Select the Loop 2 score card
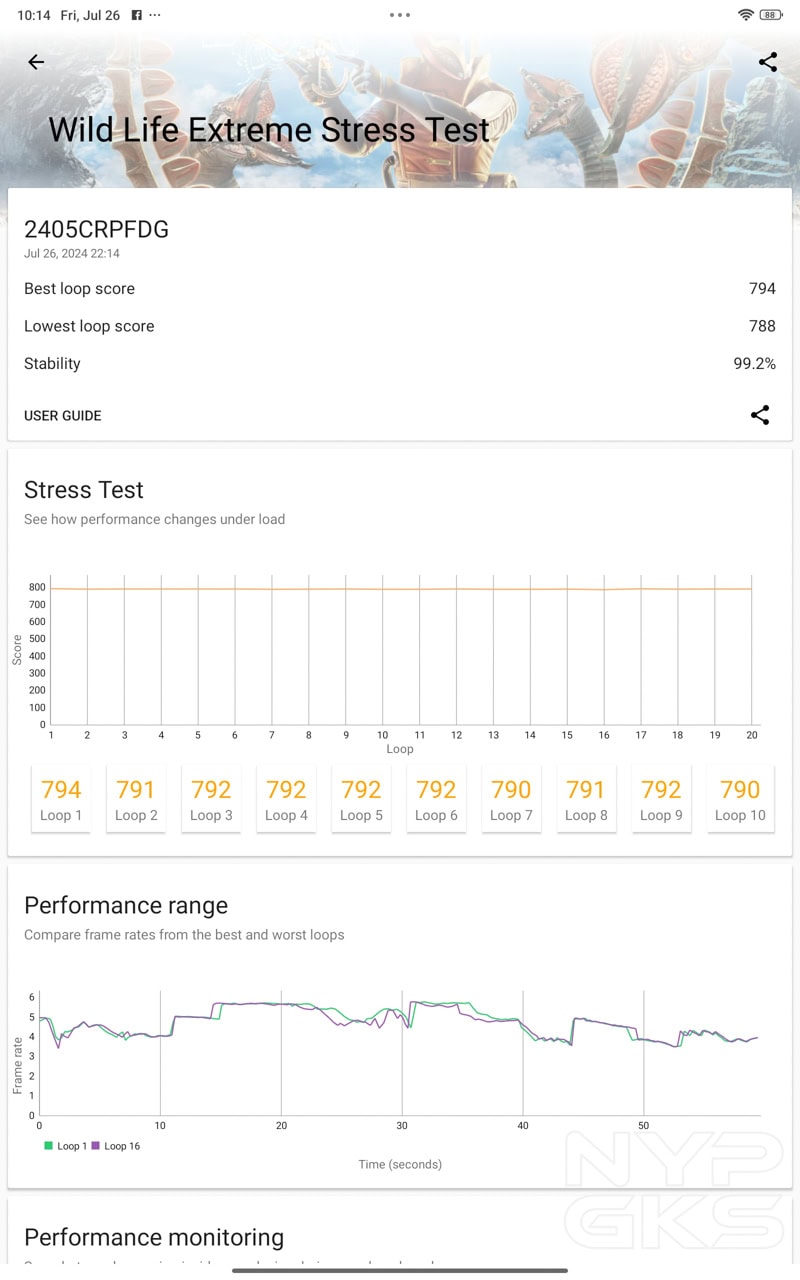 point(136,799)
